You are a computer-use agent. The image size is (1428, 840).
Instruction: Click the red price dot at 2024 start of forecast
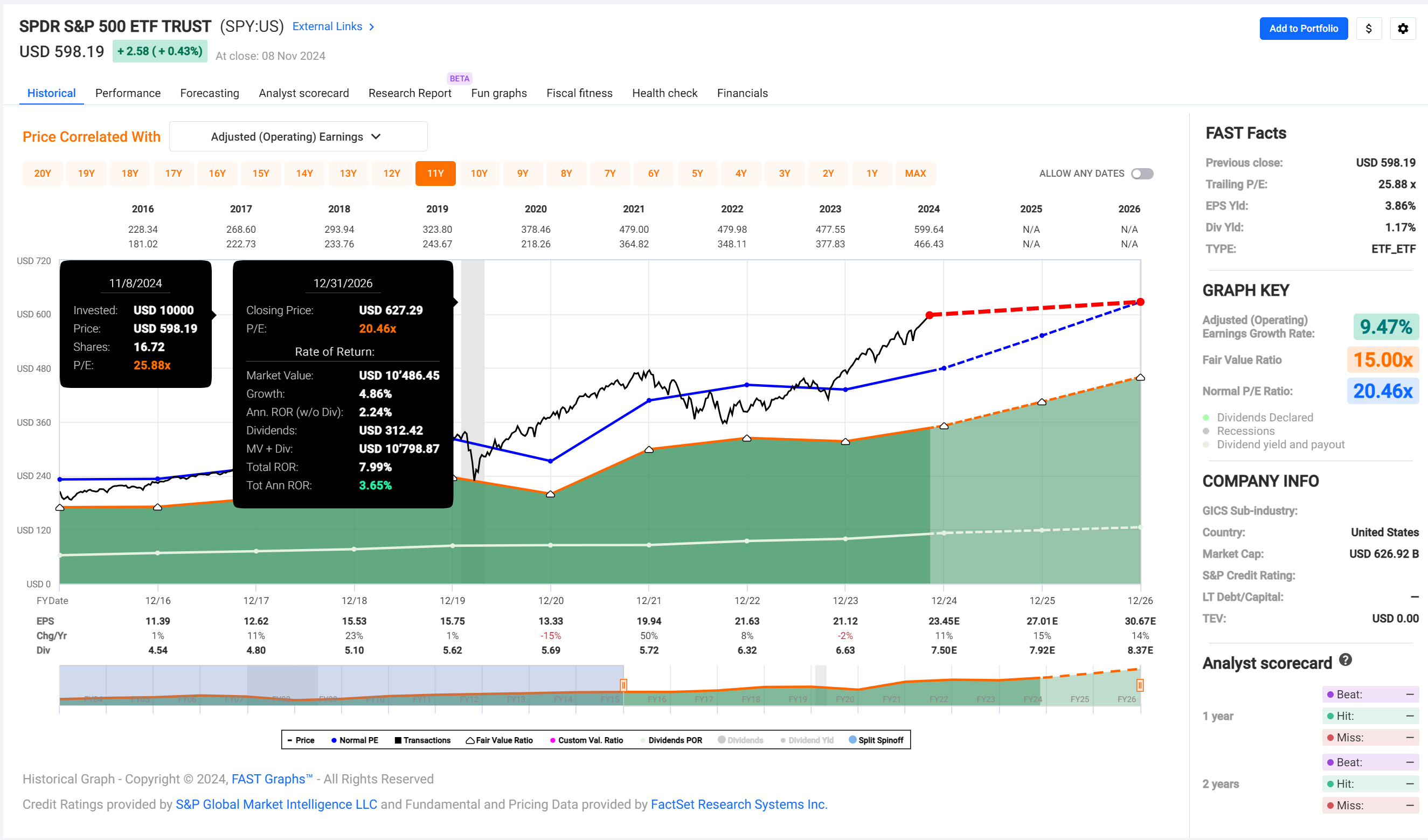click(930, 314)
